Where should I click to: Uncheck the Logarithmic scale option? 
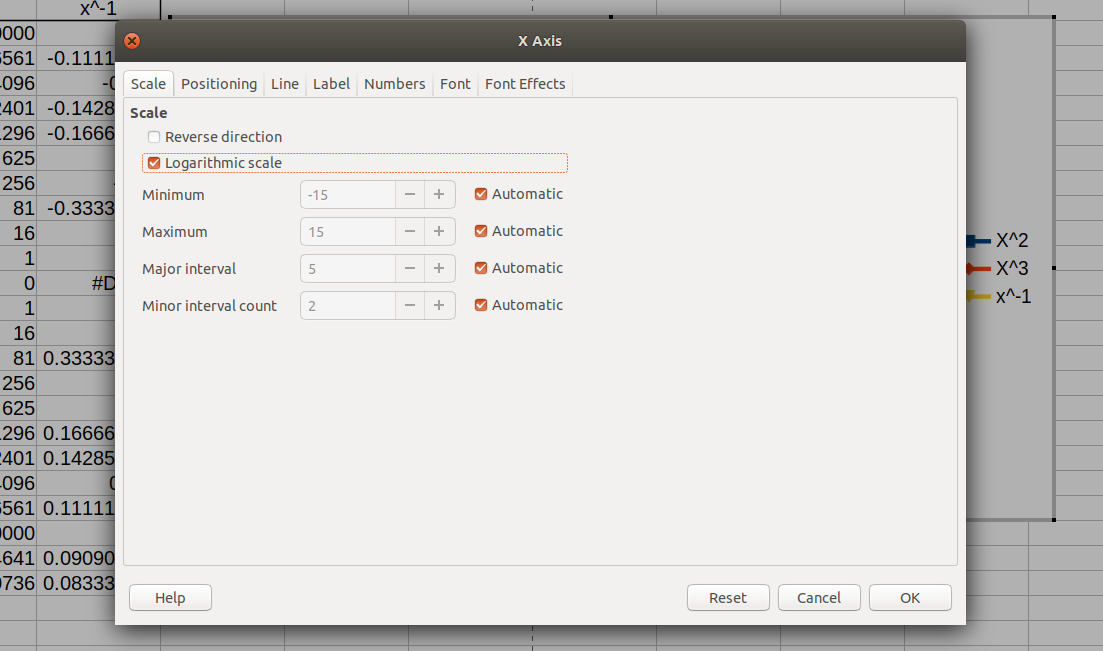coord(154,163)
